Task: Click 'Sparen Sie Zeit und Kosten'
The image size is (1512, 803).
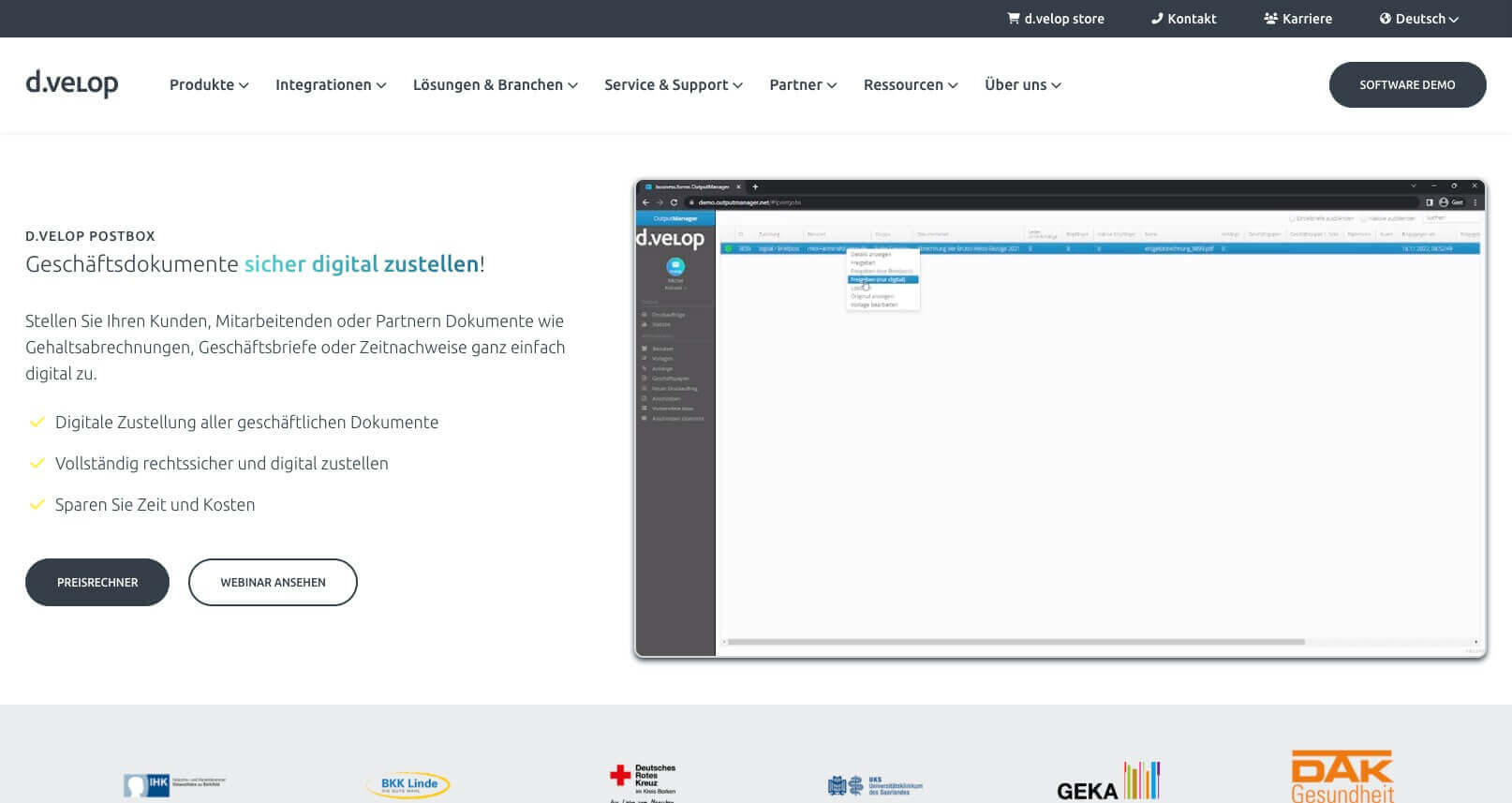Action: (x=155, y=505)
